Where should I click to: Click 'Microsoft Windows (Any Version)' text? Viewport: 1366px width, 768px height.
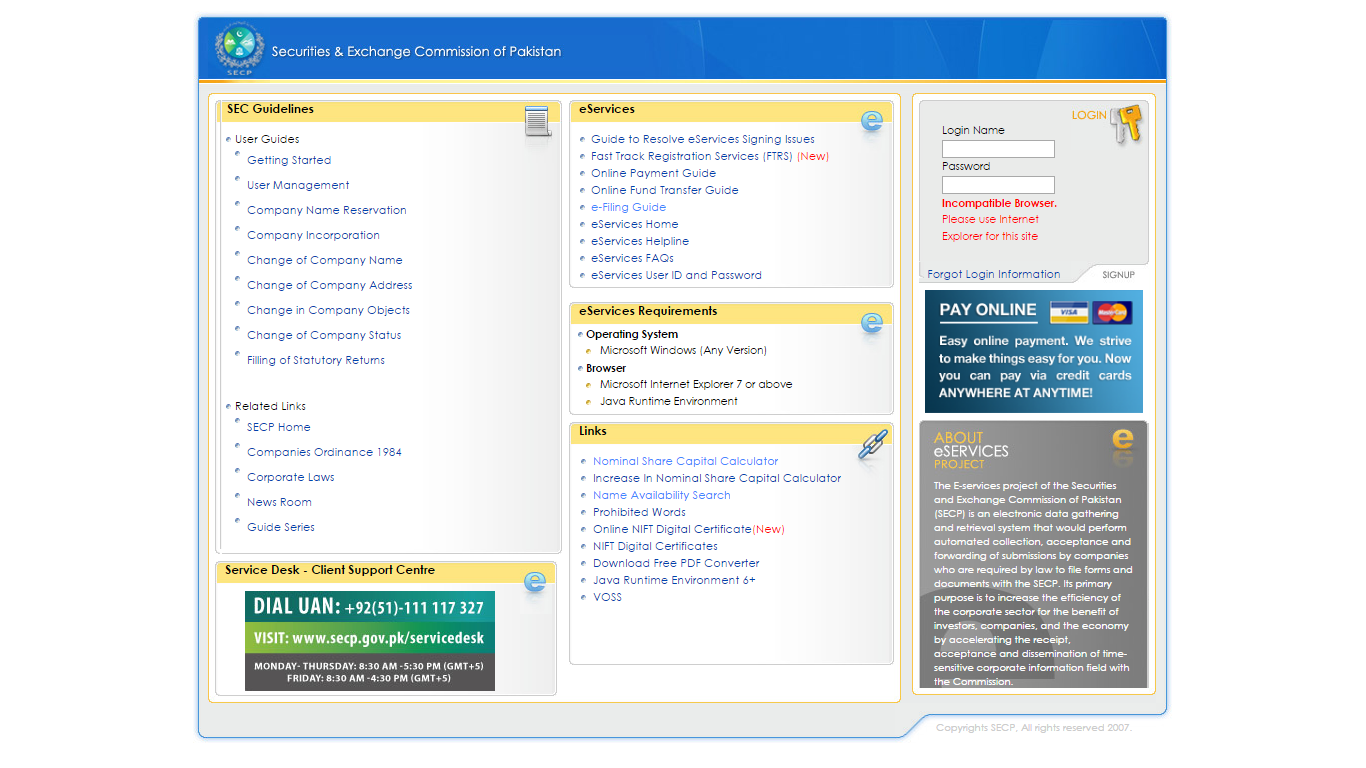click(683, 350)
